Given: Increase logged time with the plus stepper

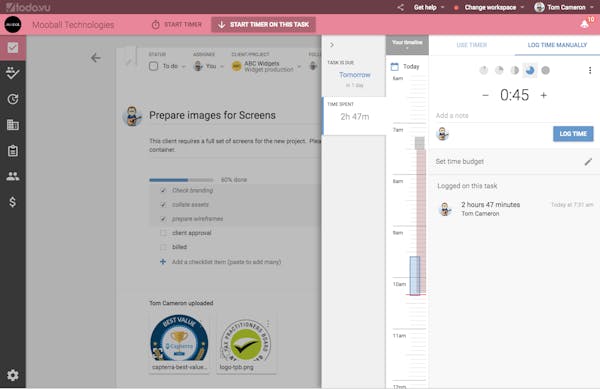Looking at the screenshot, I should [x=543, y=95].
